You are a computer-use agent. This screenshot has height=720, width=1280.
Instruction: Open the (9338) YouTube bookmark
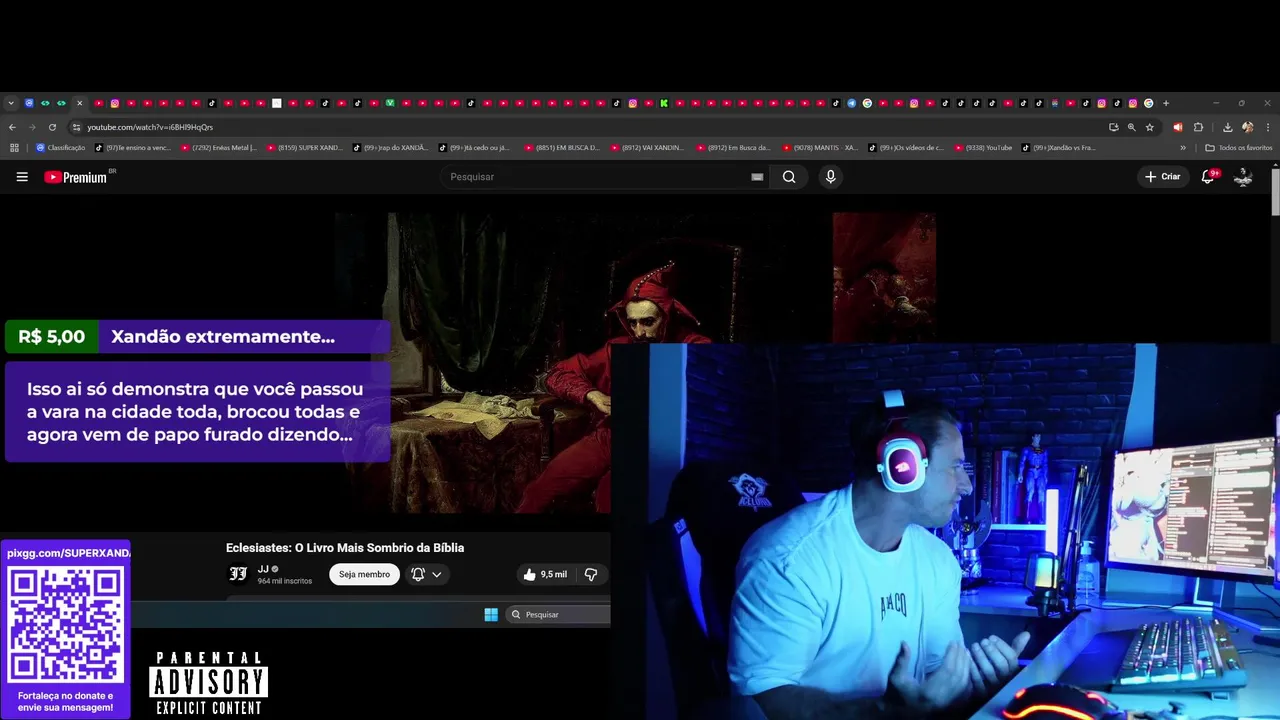[984, 148]
